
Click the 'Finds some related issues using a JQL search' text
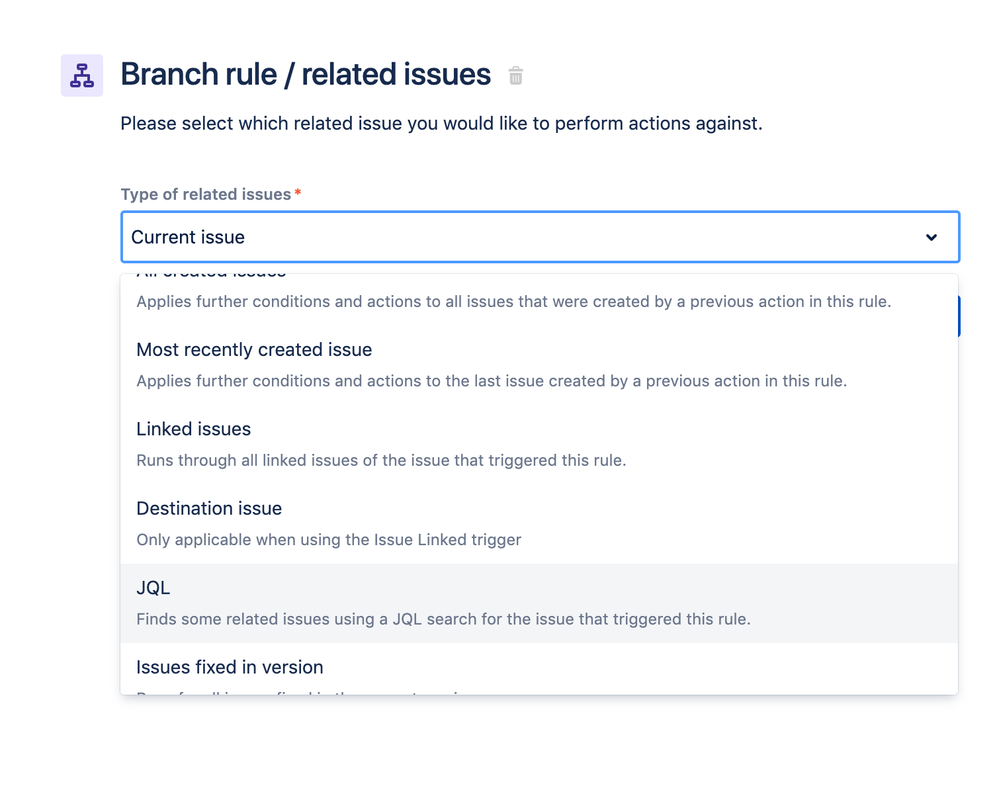[443, 619]
